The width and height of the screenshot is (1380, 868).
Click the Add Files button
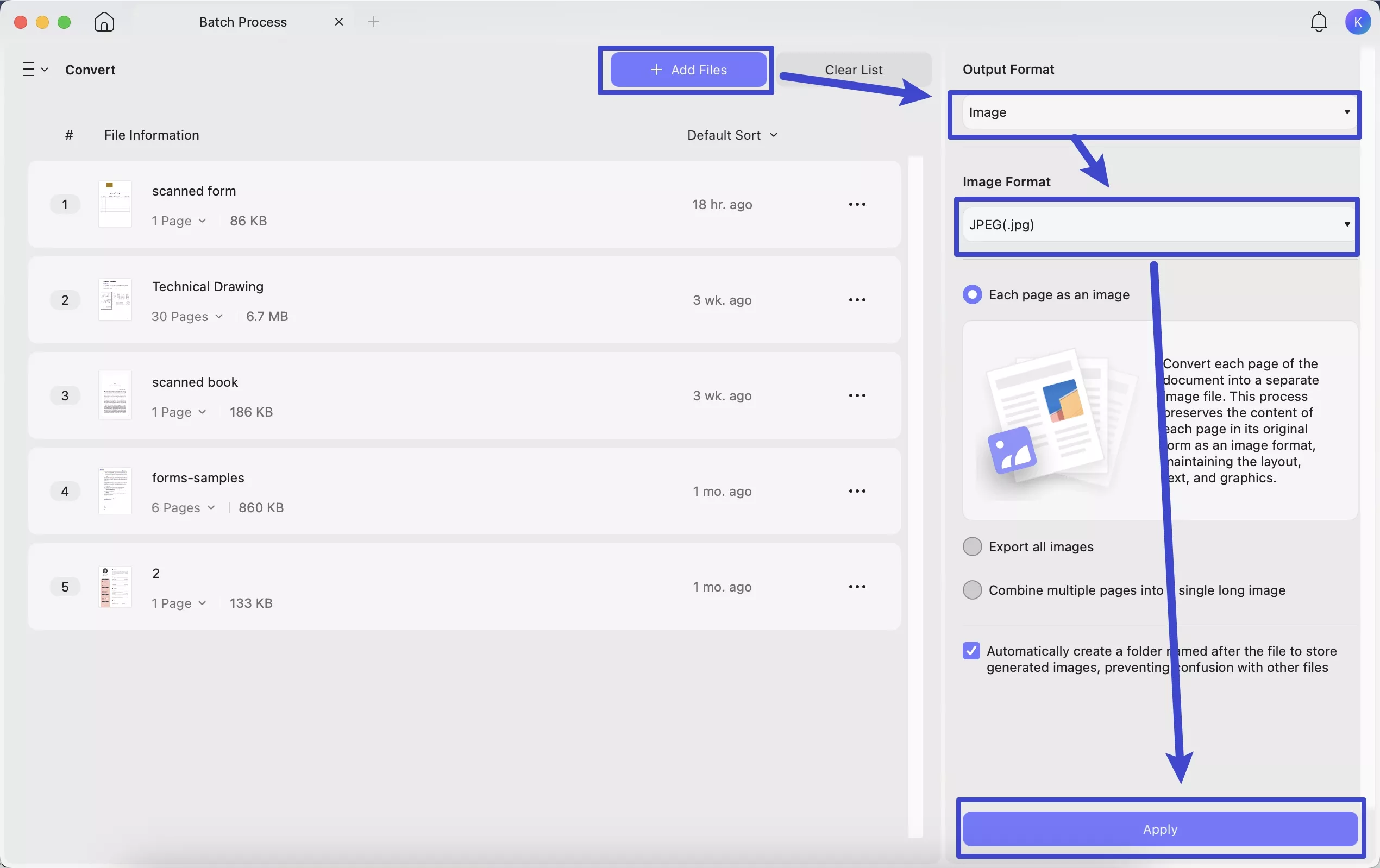tap(688, 70)
